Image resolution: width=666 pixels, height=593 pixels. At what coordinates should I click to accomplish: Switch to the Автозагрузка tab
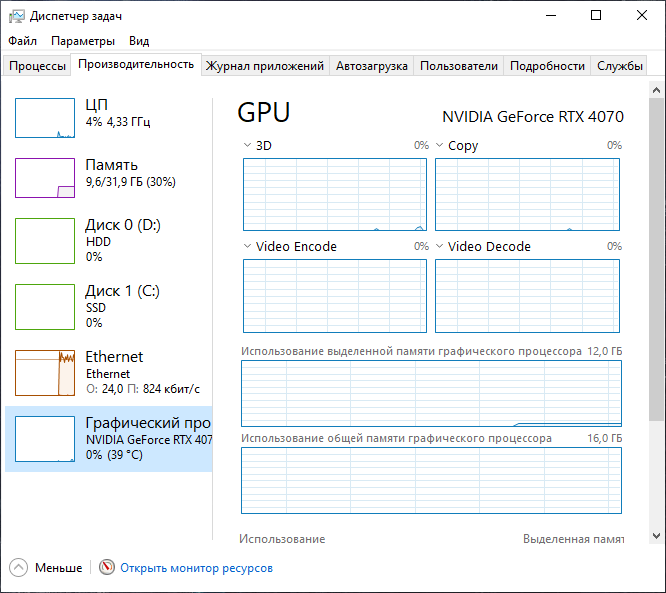pos(372,66)
